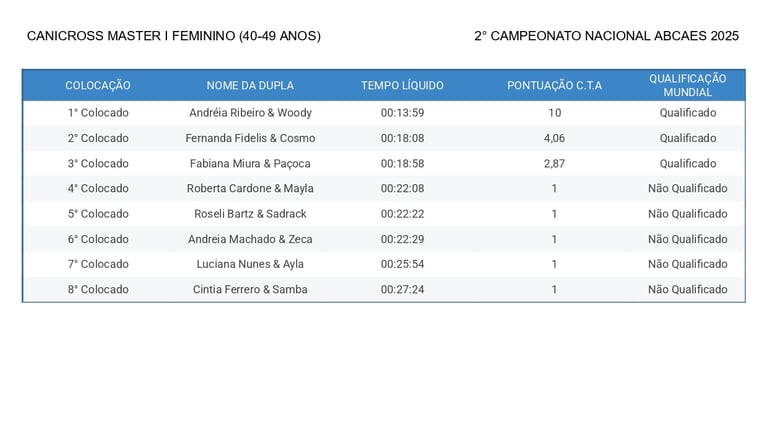
Task: Select the Fabiana Miura & Paçoca cell
Action: tap(250, 164)
